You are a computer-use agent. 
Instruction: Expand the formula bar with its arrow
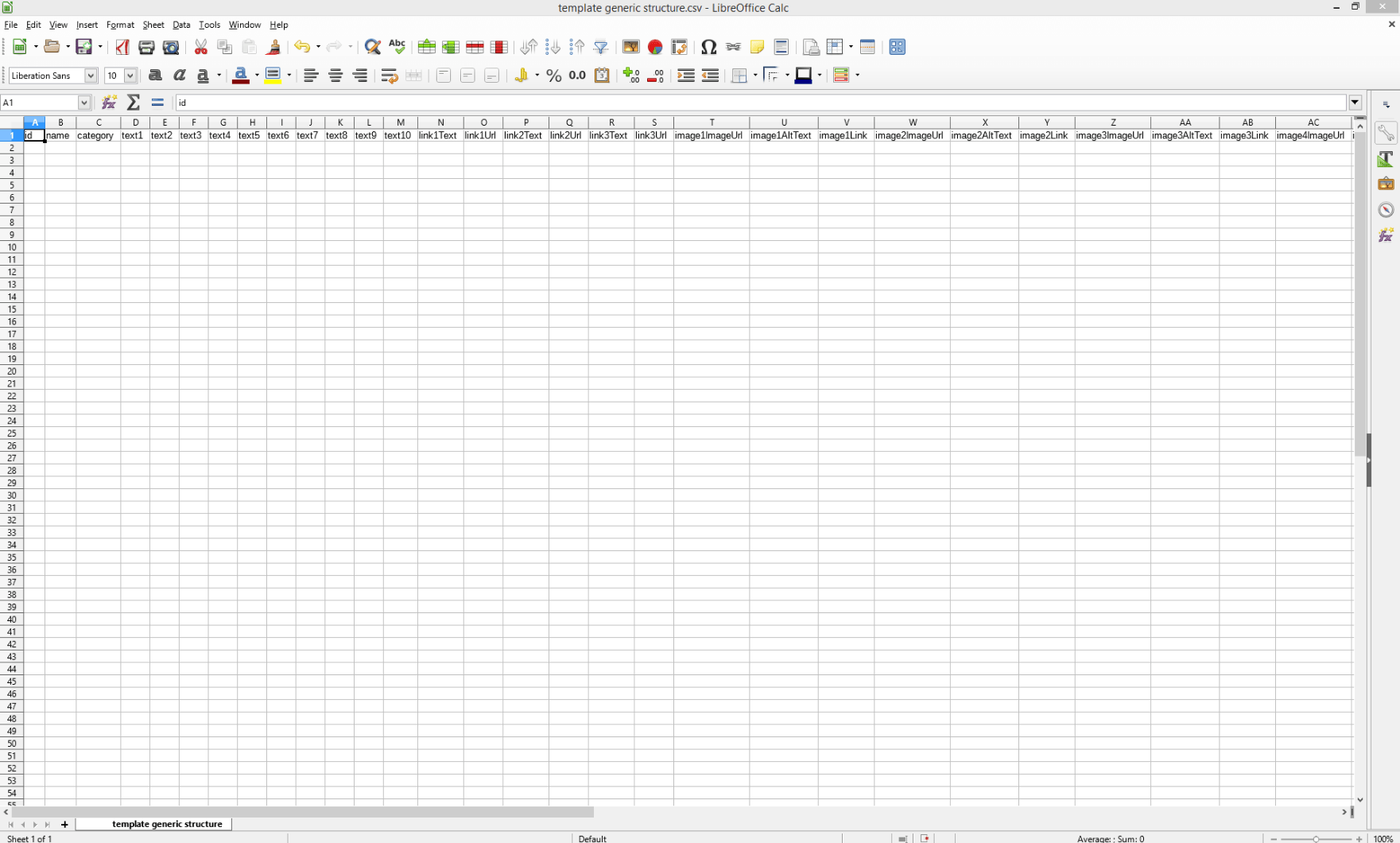[x=1355, y=103]
